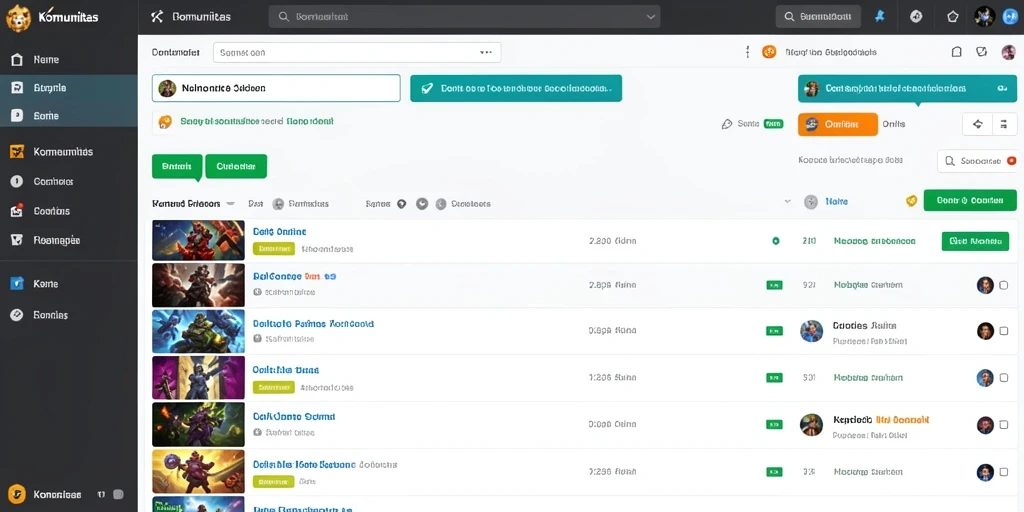The height and width of the screenshot is (512, 1024).
Task: Click the Komunitas lion logo in the sidebar
Action: tap(18, 18)
